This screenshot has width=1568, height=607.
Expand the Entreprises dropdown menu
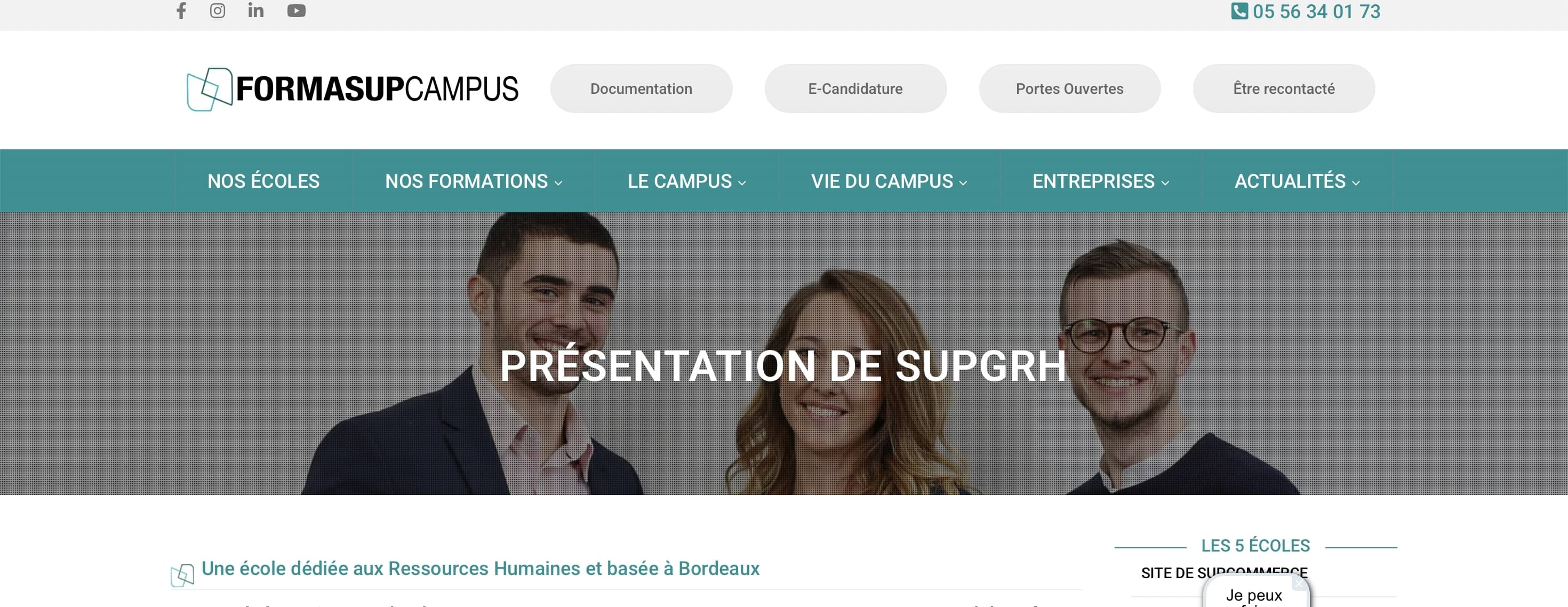[x=1100, y=181]
